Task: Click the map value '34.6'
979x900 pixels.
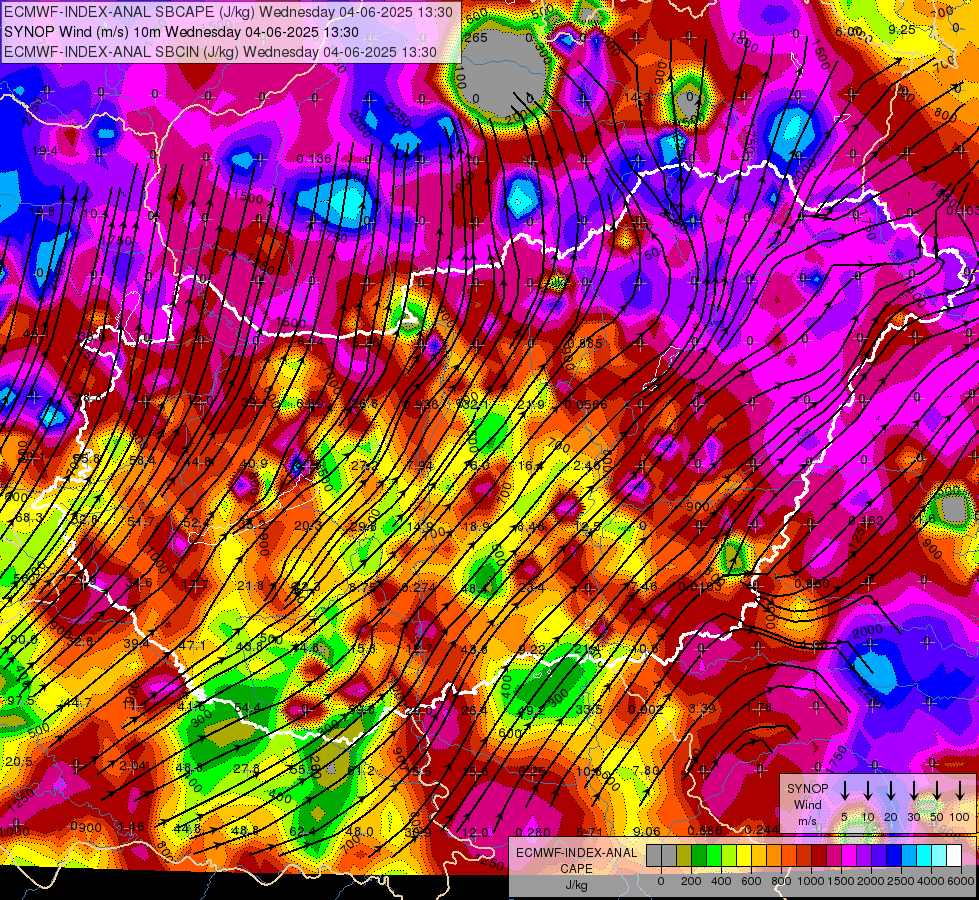Action: (x=139, y=583)
